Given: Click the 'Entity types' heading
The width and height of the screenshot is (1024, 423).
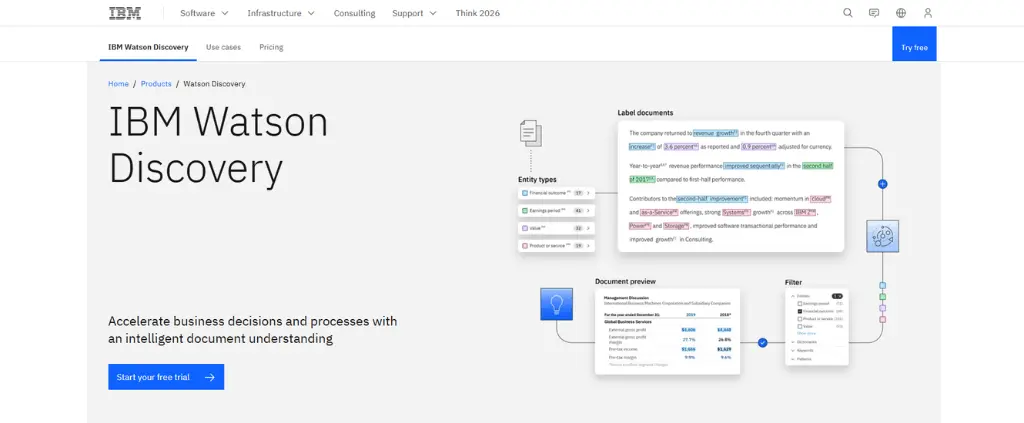Looking at the screenshot, I should 537,179.
